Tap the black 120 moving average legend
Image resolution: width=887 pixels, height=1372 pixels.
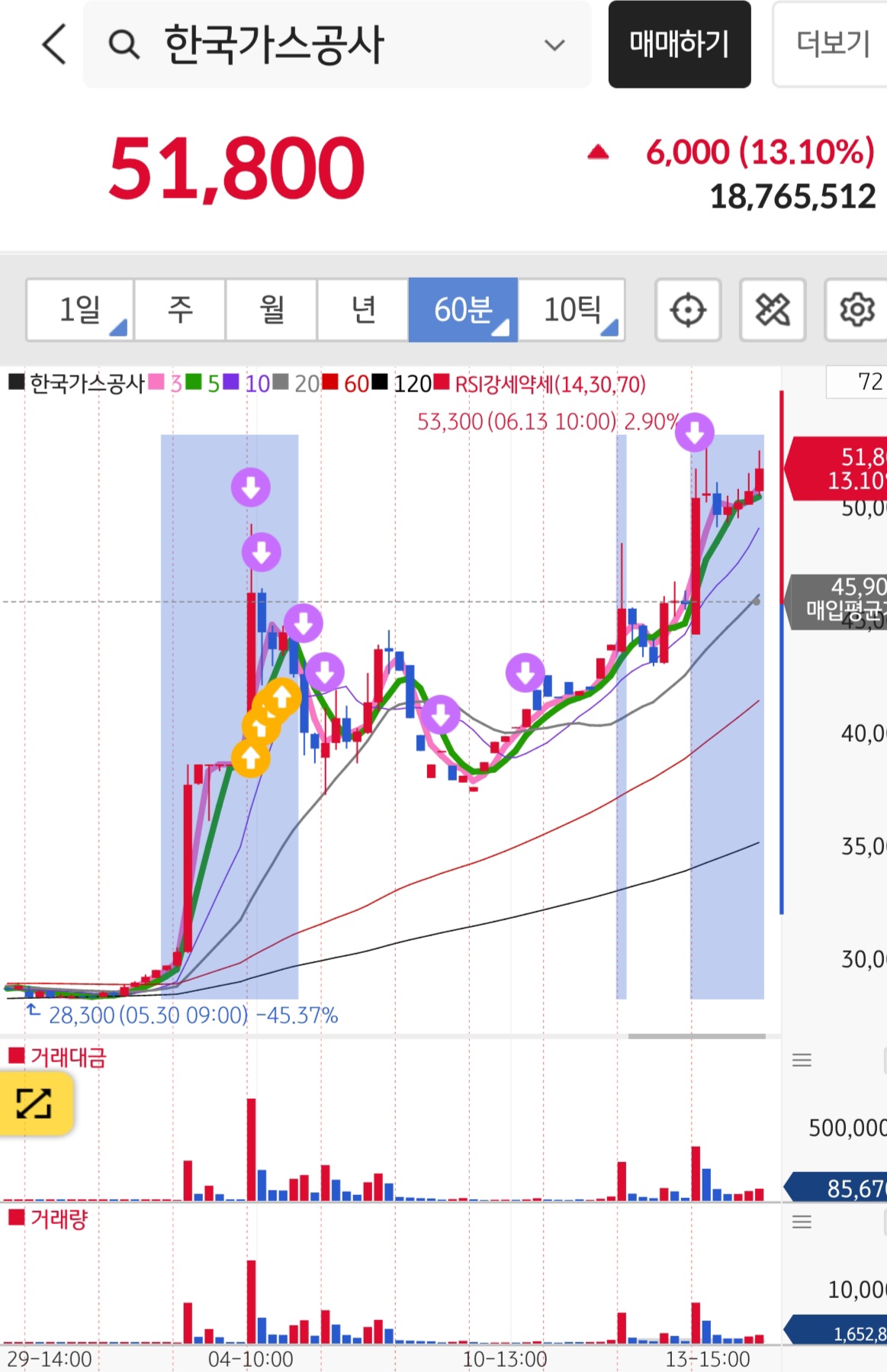tap(401, 383)
